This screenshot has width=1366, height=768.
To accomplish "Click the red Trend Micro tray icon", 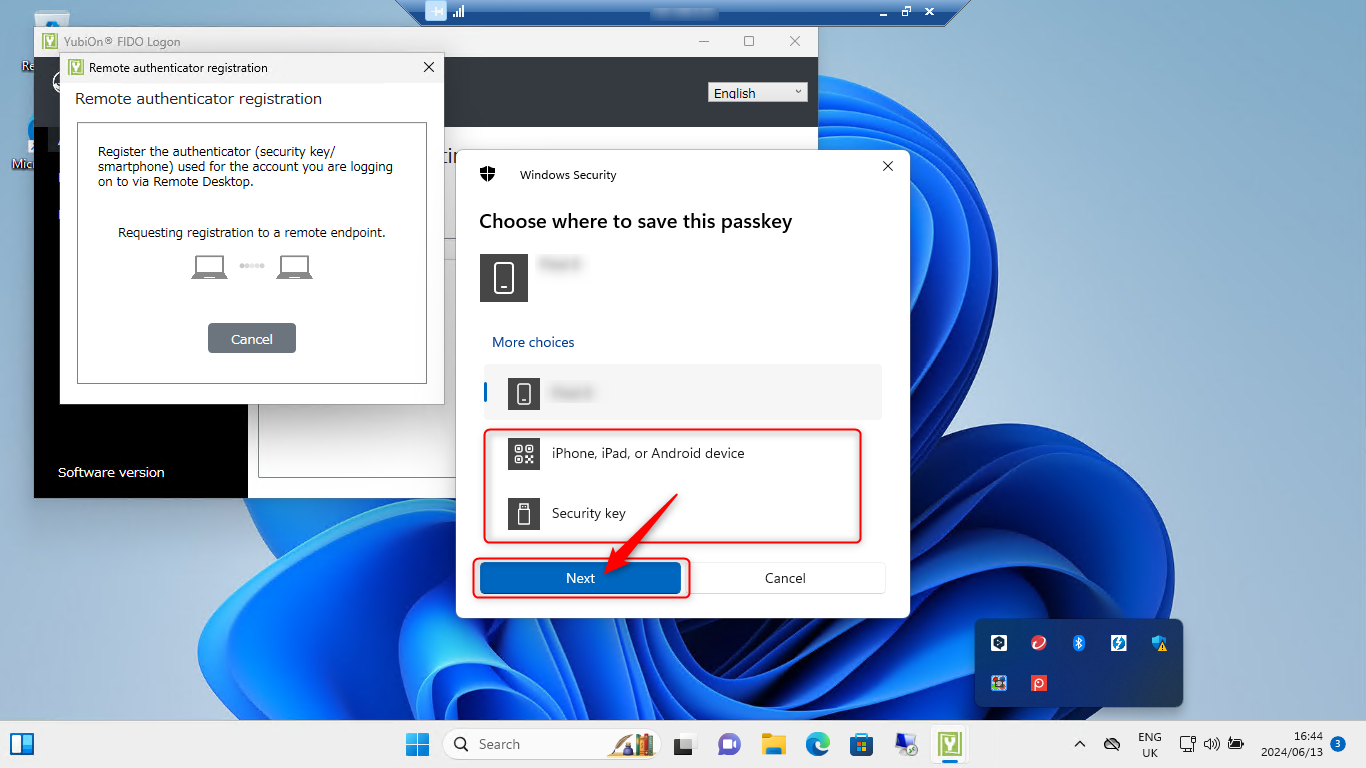I will tap(1039, 643).
